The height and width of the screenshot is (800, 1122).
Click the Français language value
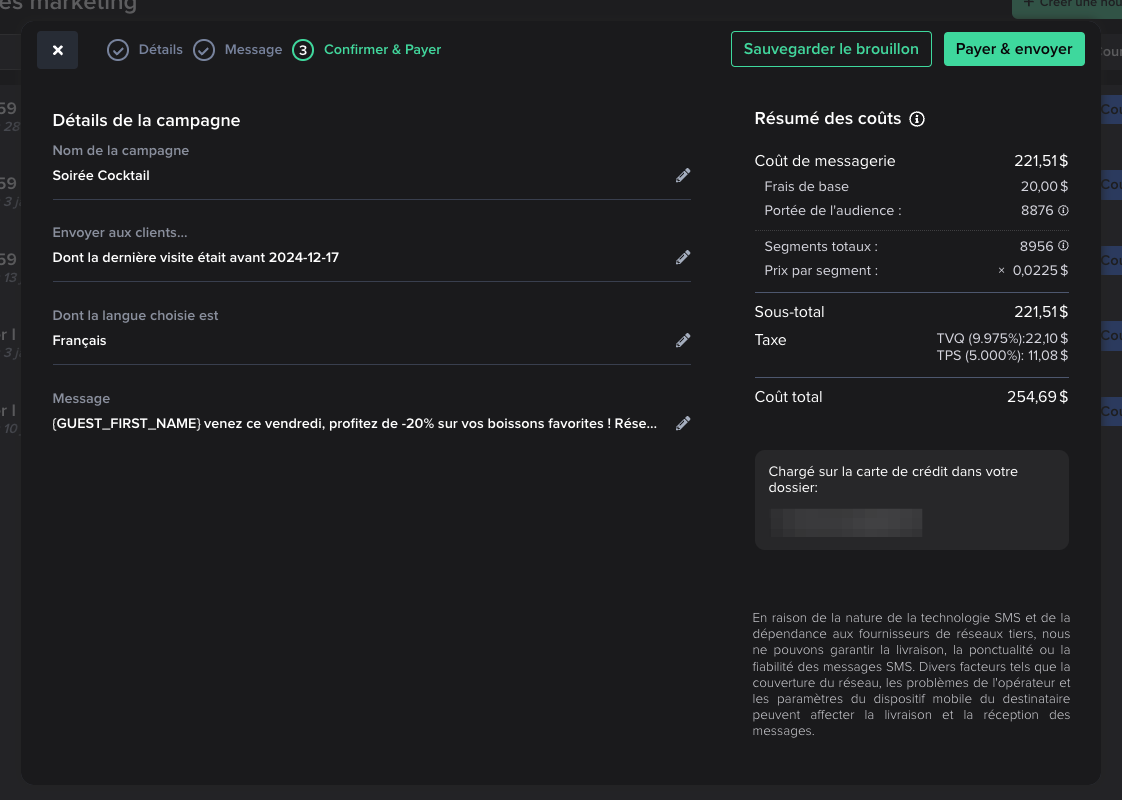coord(79,341)
